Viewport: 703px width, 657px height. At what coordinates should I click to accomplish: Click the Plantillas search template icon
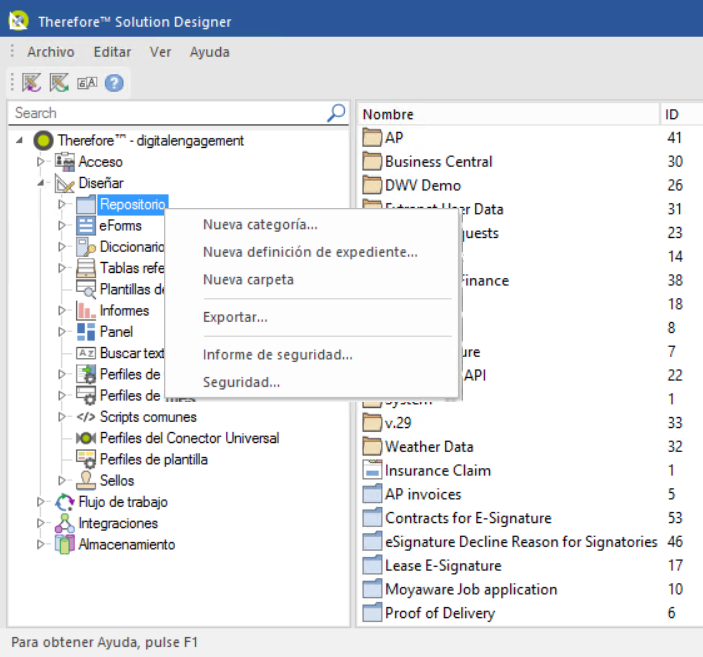(86, 289)
